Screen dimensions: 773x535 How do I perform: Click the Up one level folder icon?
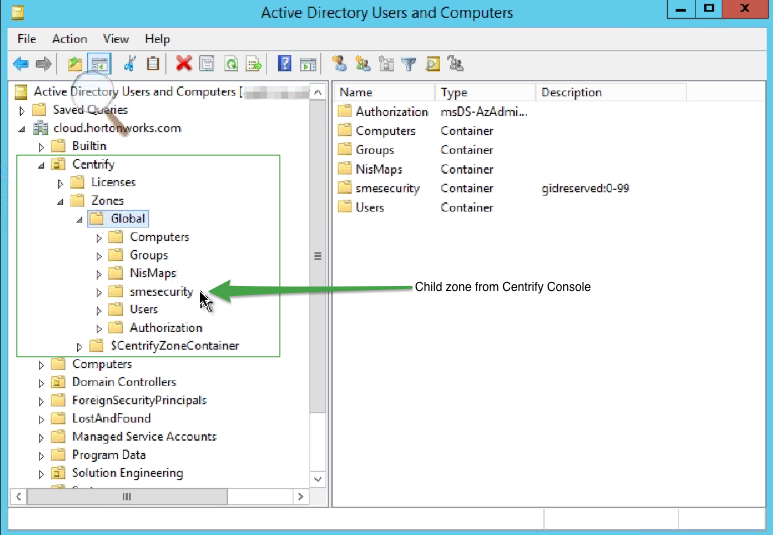point(75,64)
